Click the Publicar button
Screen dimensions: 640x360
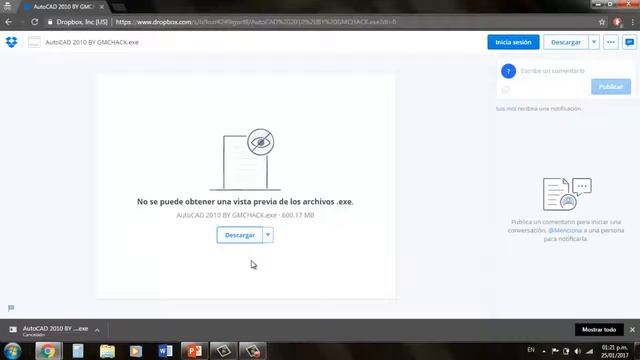click(611, 87)
